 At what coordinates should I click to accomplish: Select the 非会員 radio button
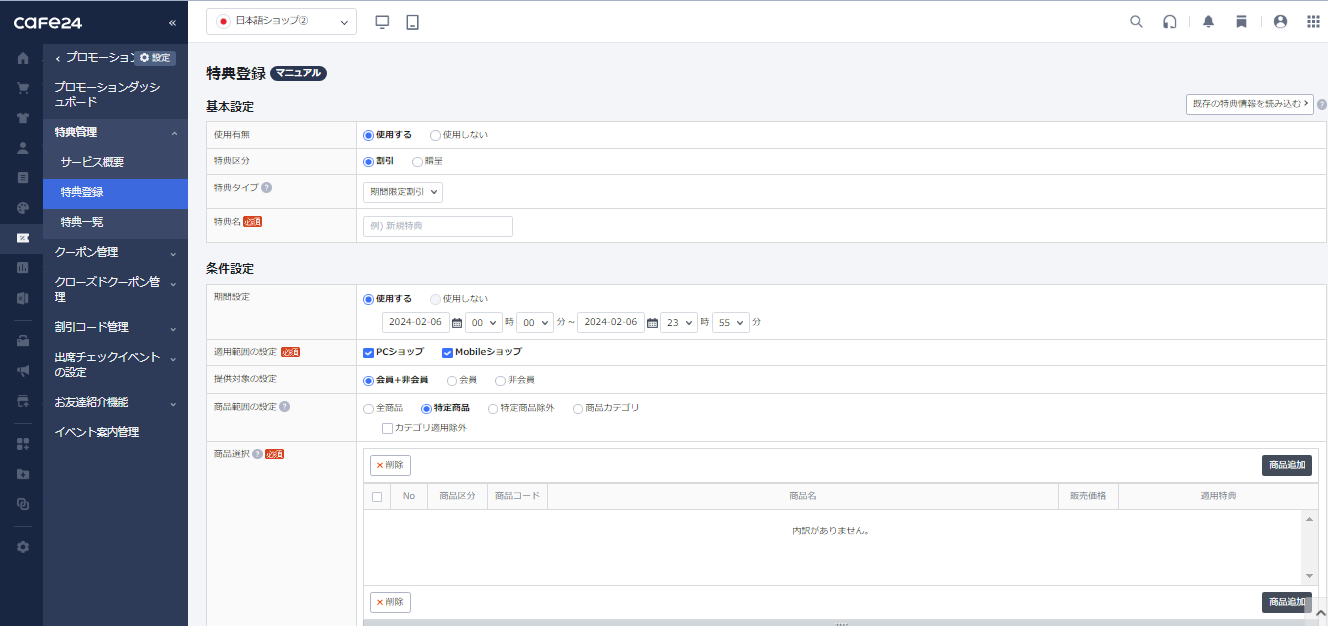coord(500,380)
